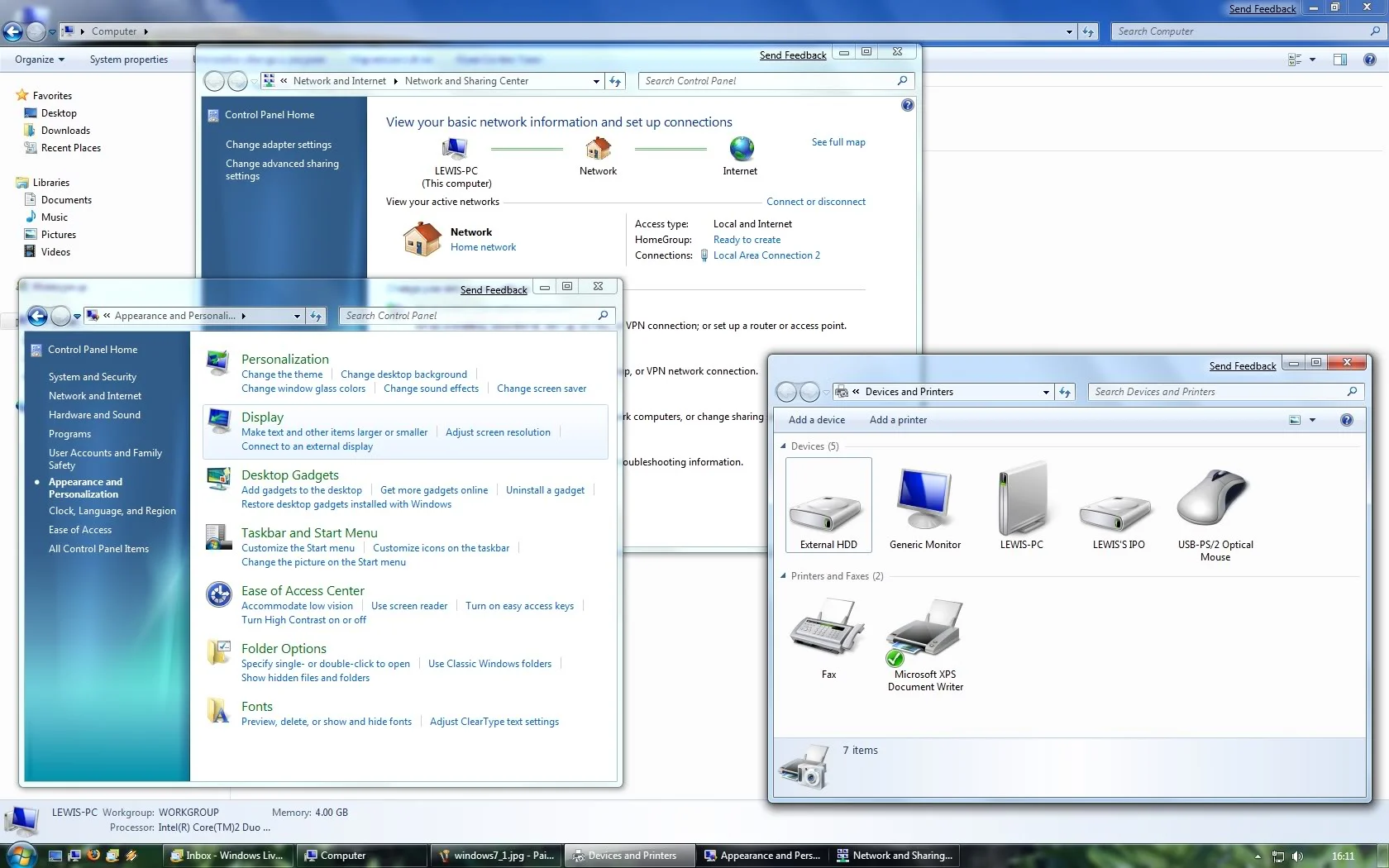
Task: Toggle preview pane in Computer window
Action: (x=1339, y=60)
